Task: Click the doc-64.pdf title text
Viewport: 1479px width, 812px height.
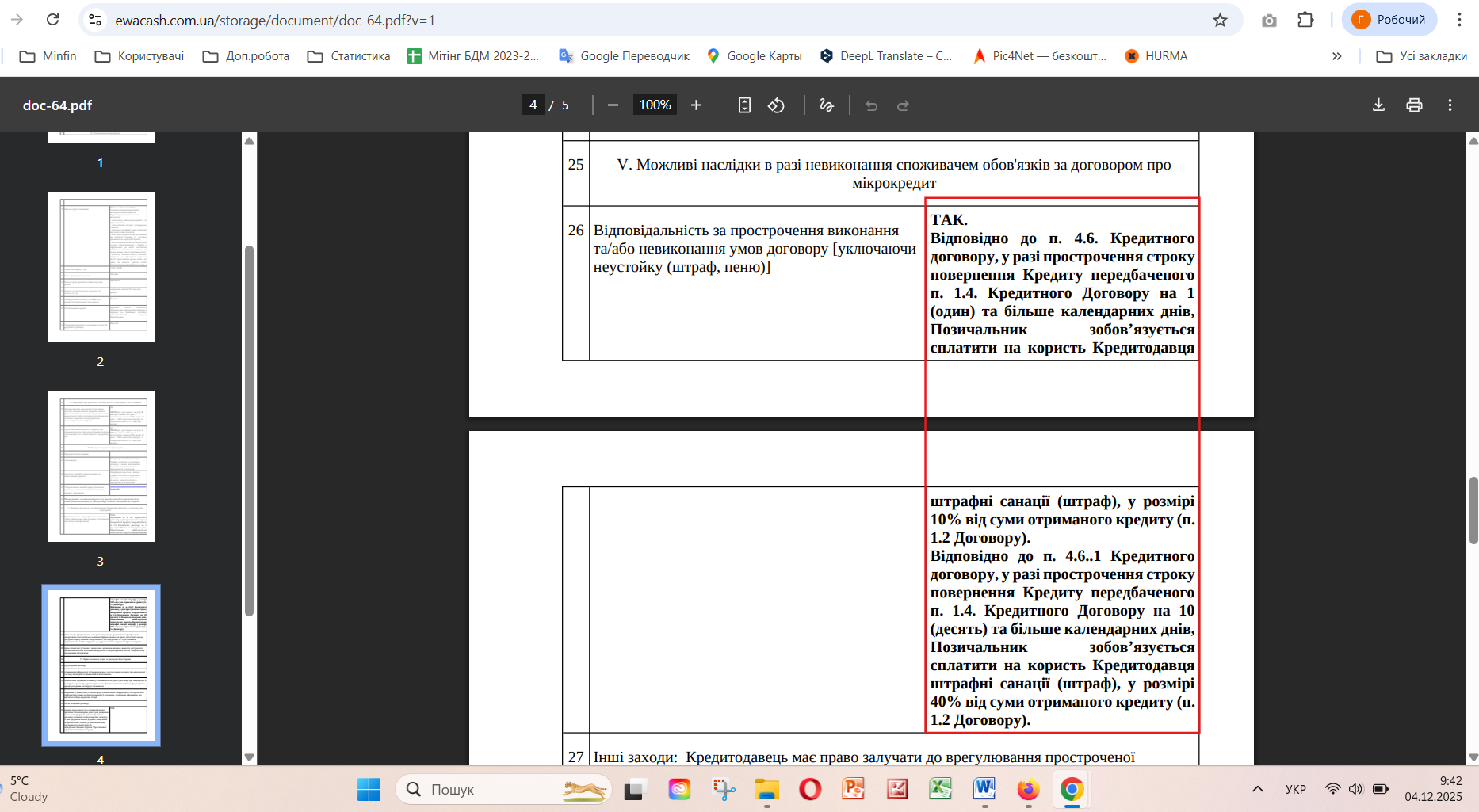Action: pos(57,105)
